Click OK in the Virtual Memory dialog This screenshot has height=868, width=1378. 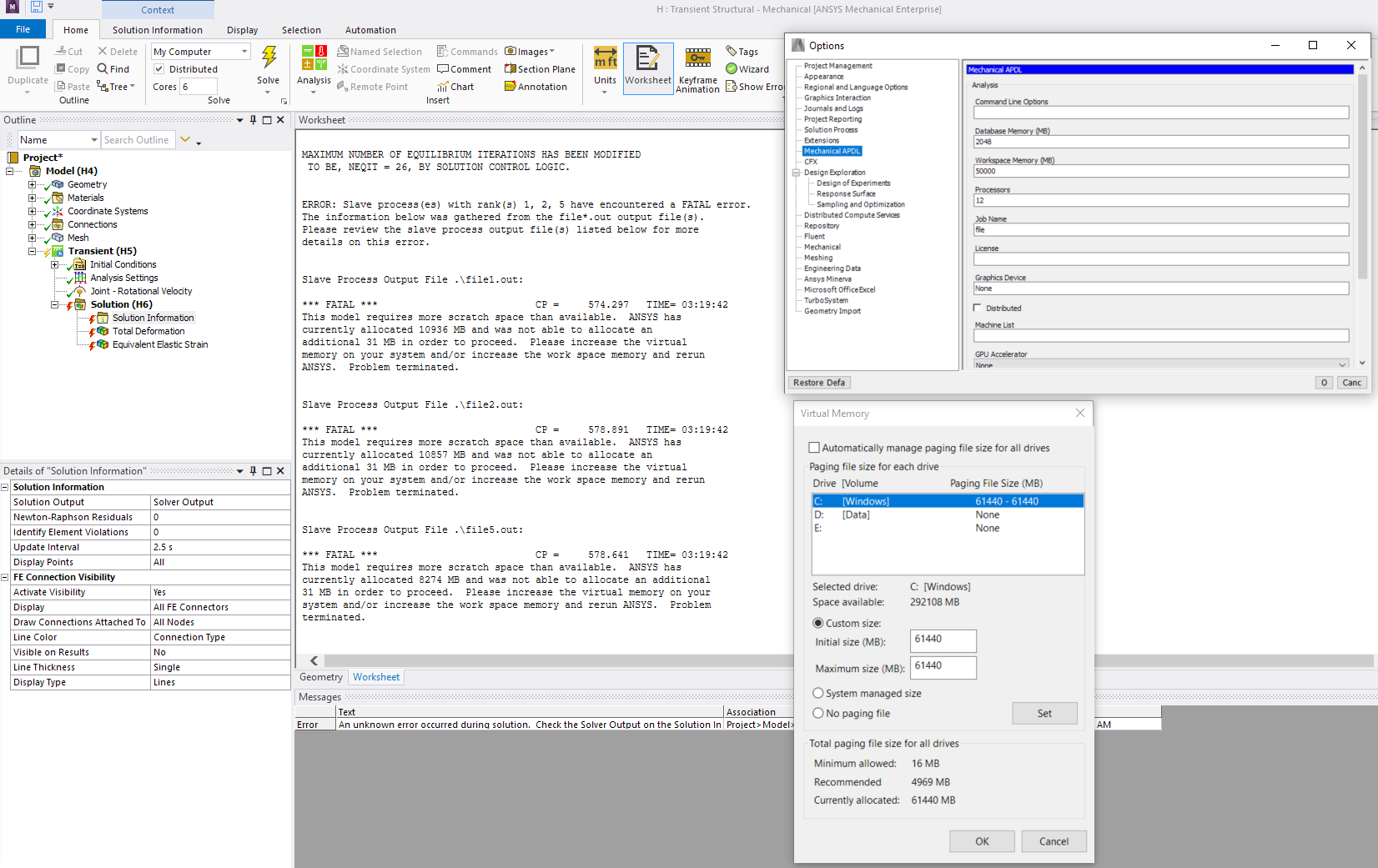982,841
